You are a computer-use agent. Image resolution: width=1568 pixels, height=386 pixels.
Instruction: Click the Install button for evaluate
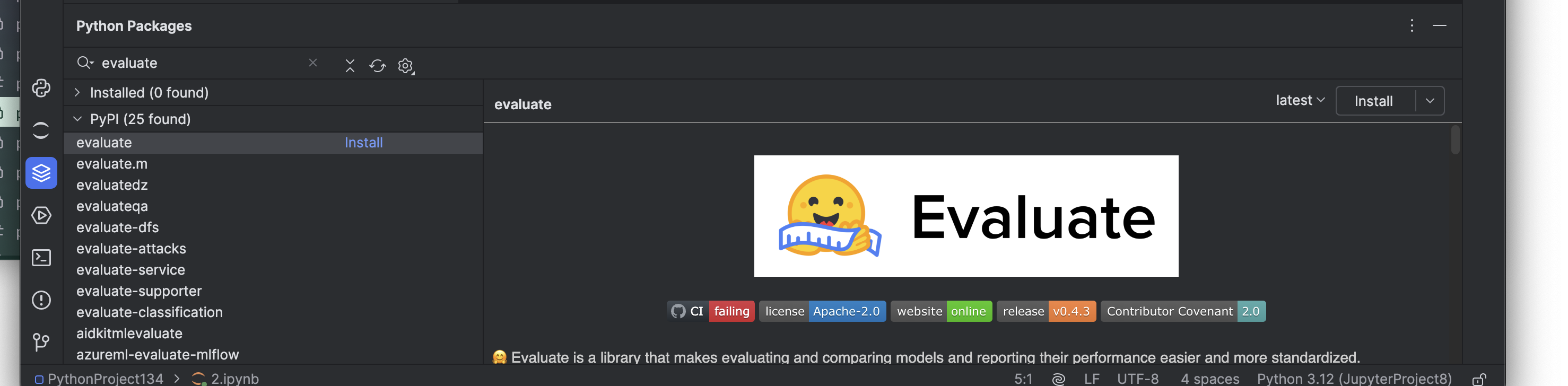tap(1374, 101)
